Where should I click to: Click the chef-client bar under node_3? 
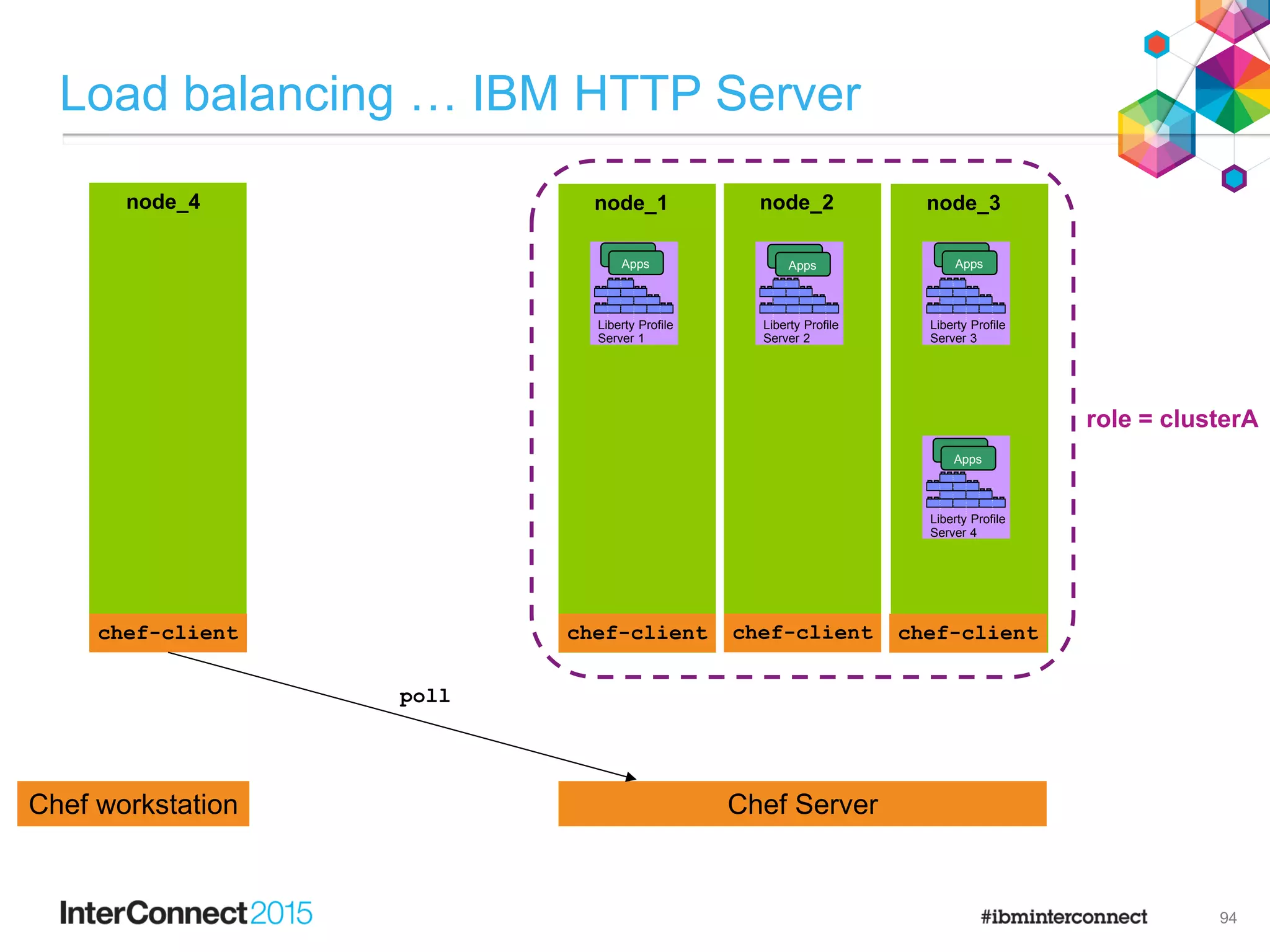point(968,633)
